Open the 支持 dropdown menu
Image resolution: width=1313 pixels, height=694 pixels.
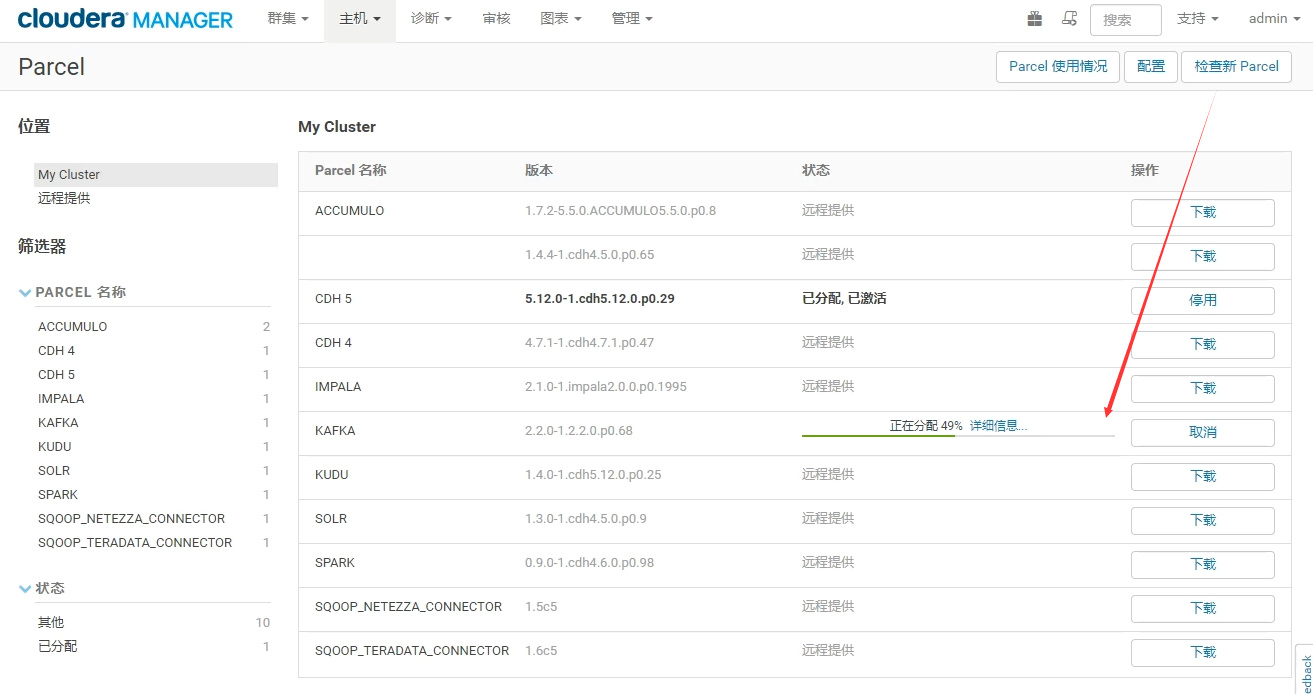click(1197, 19)
